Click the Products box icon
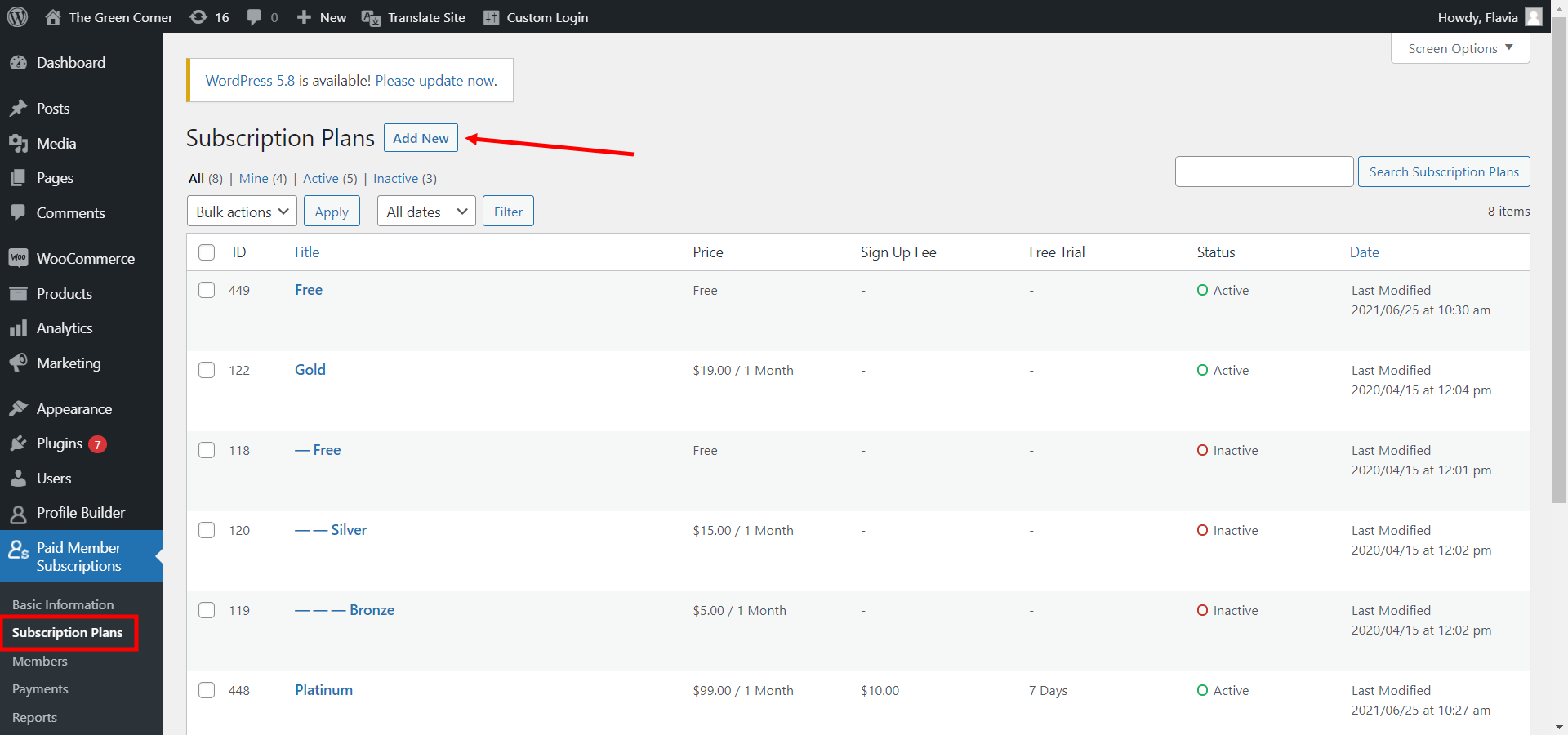1568x735 pixels. click(18, 293)
